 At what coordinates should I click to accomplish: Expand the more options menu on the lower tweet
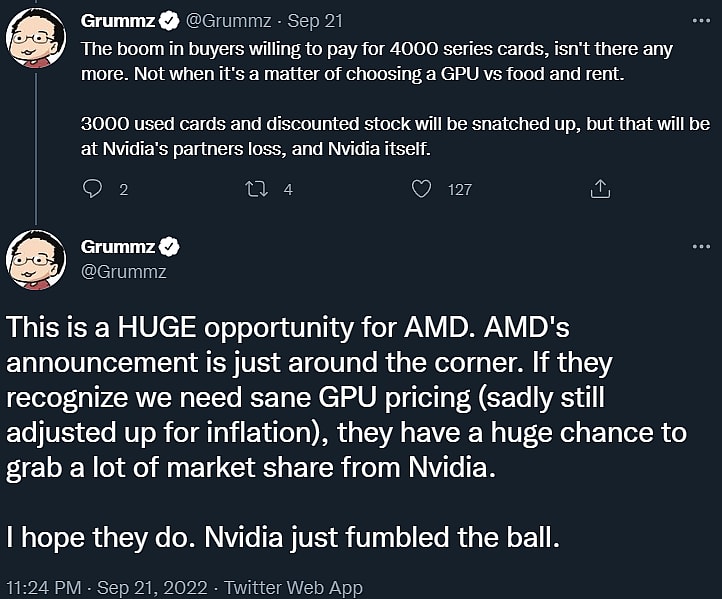tap(699, 247)
